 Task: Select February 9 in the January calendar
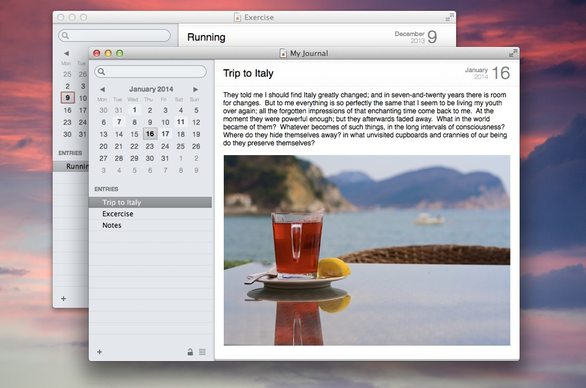[x=196, y=170]
